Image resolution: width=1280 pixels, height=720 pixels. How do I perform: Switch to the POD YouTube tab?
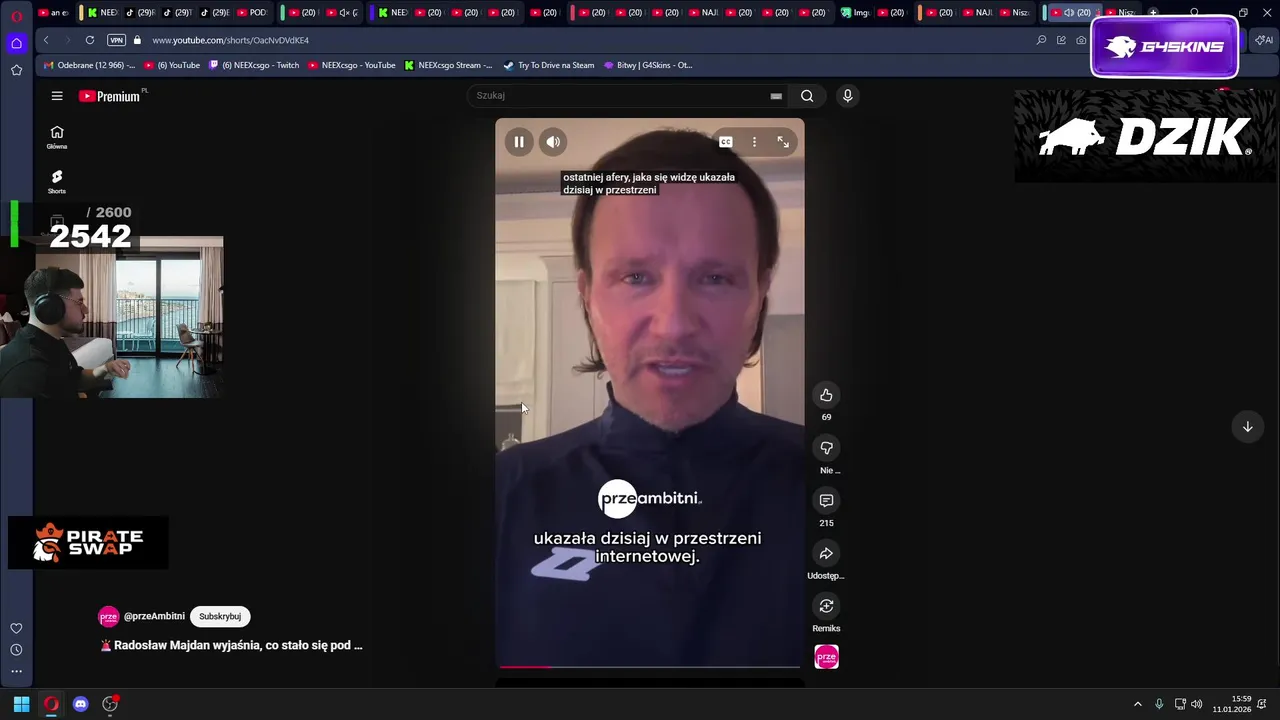[252, 13]
